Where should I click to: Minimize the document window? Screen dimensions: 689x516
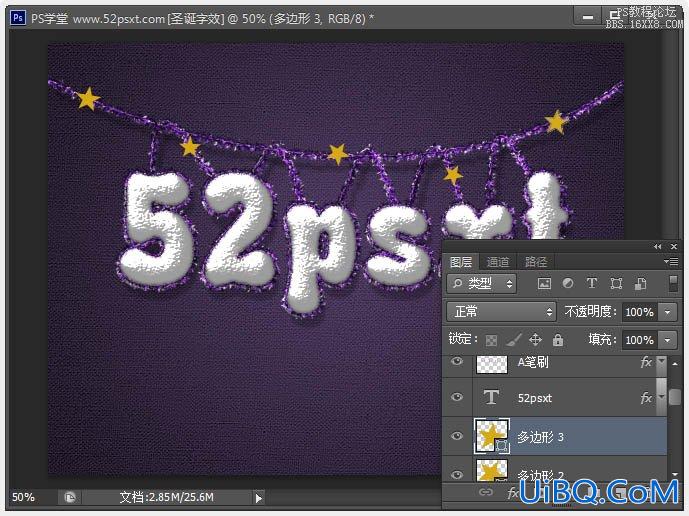[x=587, y=18]
